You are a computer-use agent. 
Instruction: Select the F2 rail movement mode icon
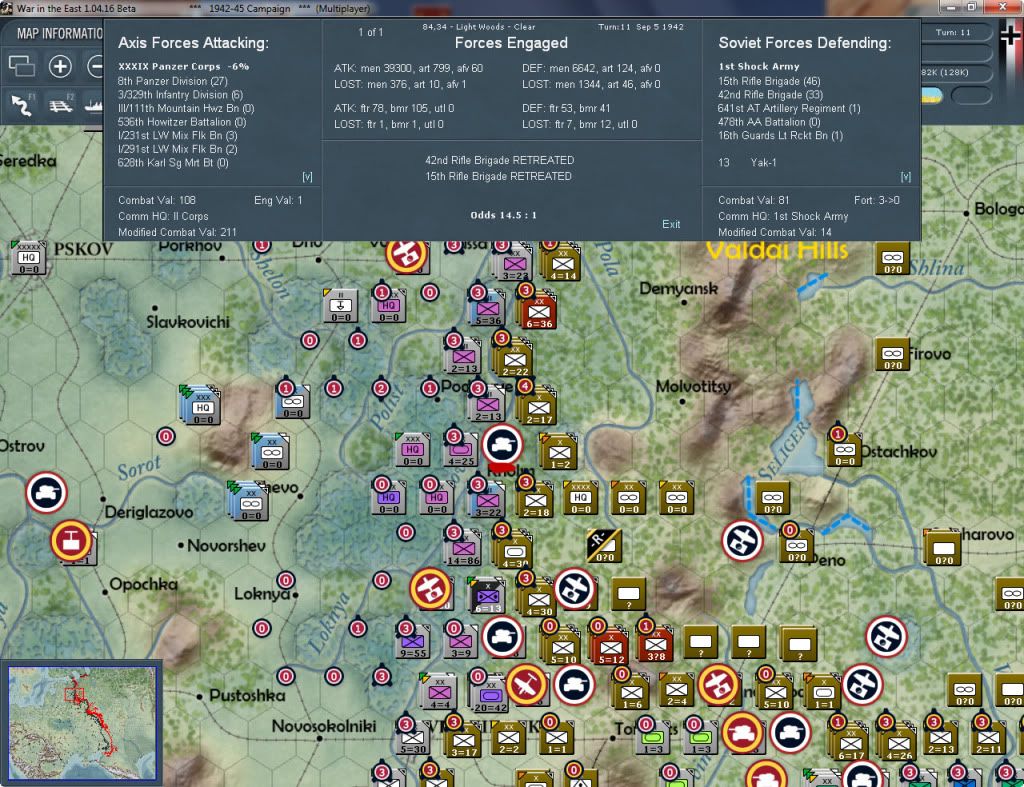[61, 104]
